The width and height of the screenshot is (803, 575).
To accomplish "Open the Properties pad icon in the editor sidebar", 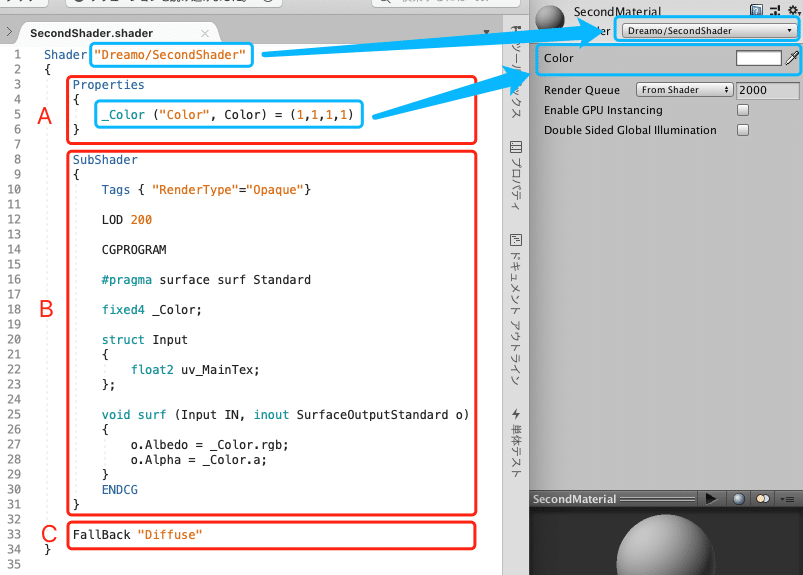I will pyautogui.click(x=516, y=147).
